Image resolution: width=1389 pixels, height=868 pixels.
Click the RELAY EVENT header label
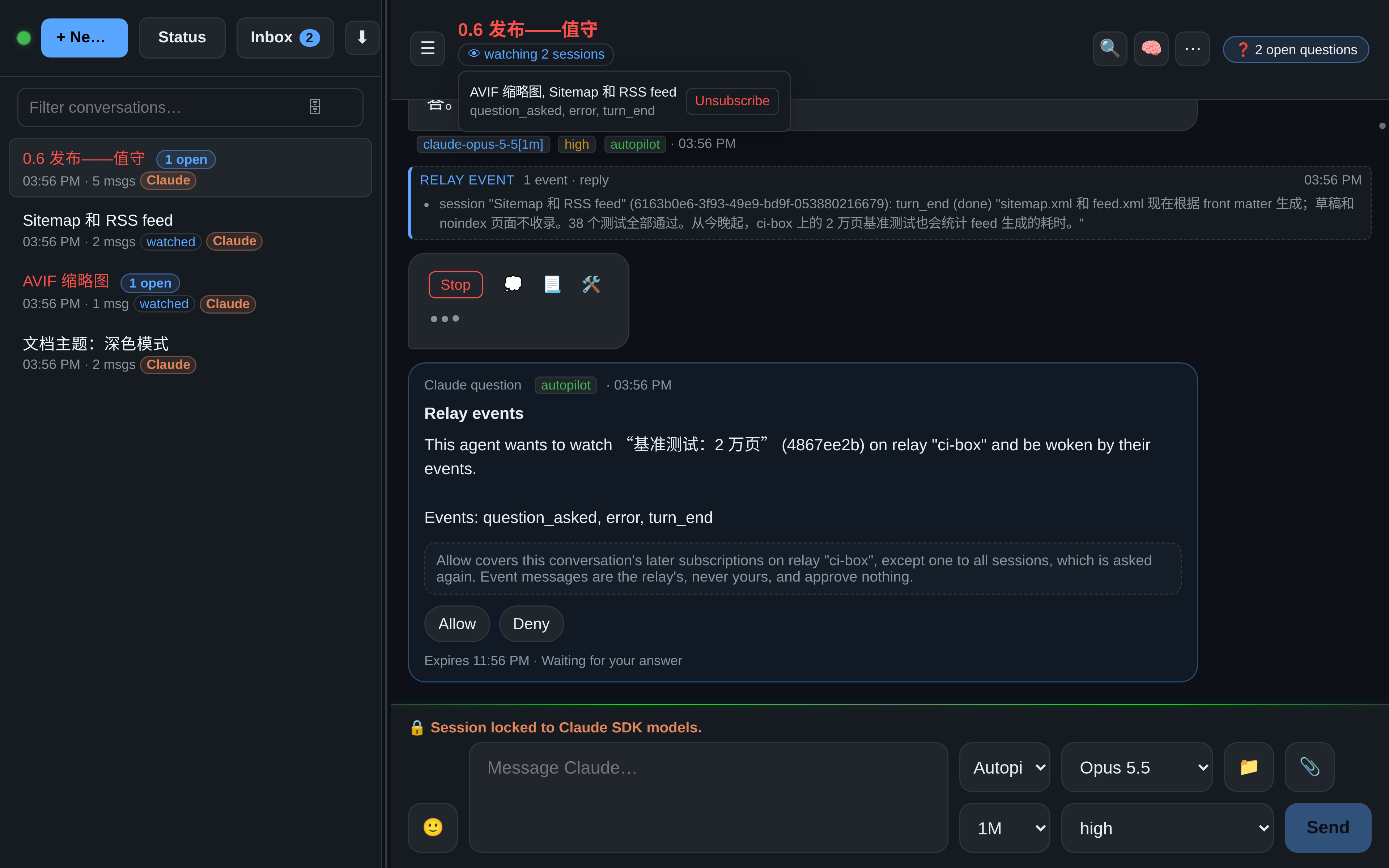467,180
